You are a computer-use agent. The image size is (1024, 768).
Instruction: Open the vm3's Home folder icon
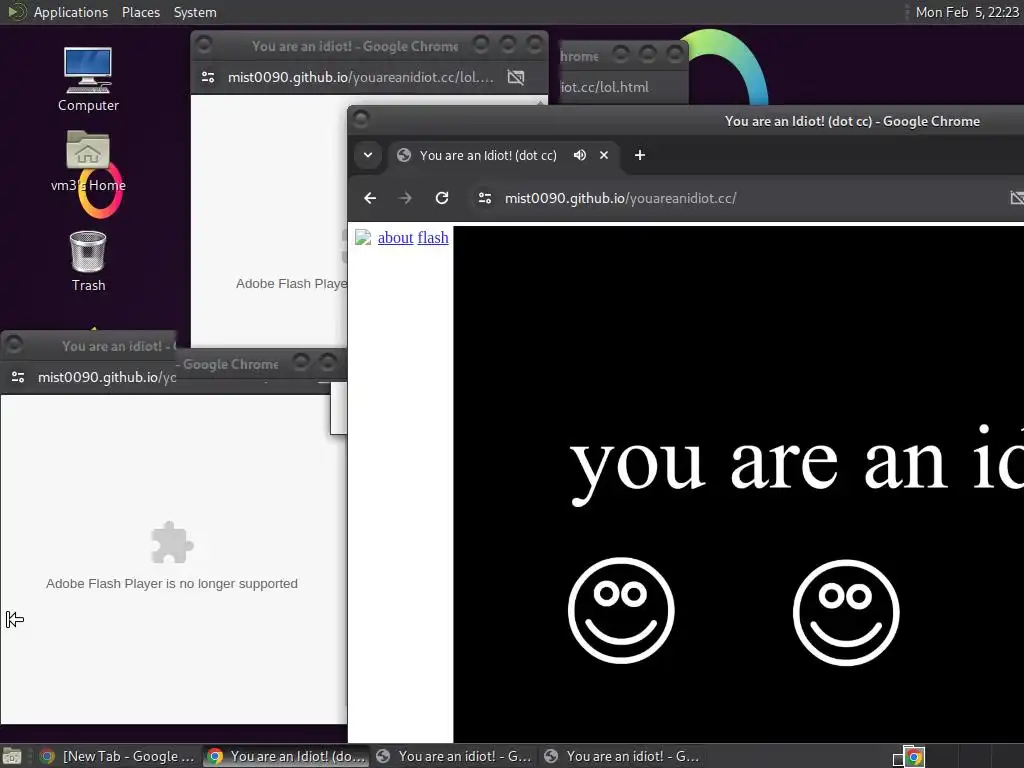(x=88, y=161)
